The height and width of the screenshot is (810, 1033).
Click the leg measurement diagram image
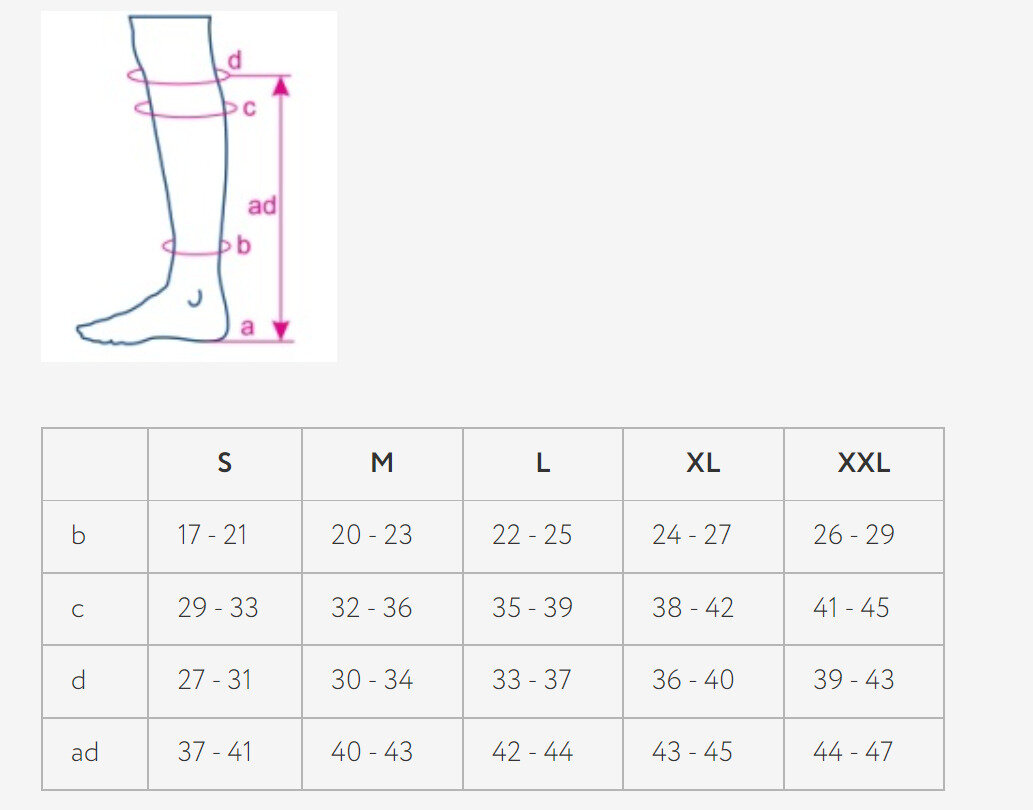188,185
